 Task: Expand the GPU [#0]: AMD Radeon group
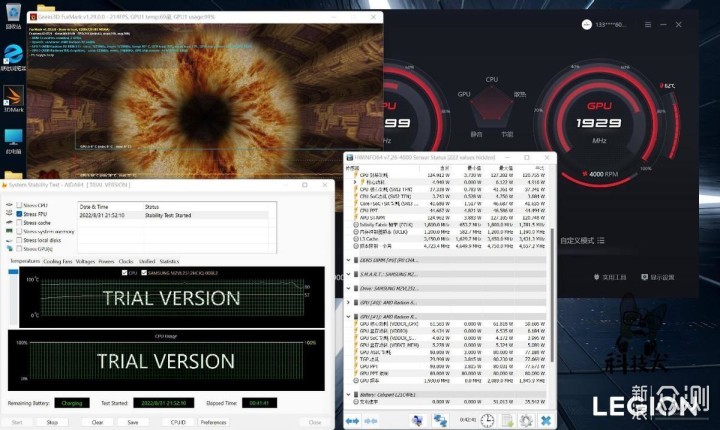point(349,303)
